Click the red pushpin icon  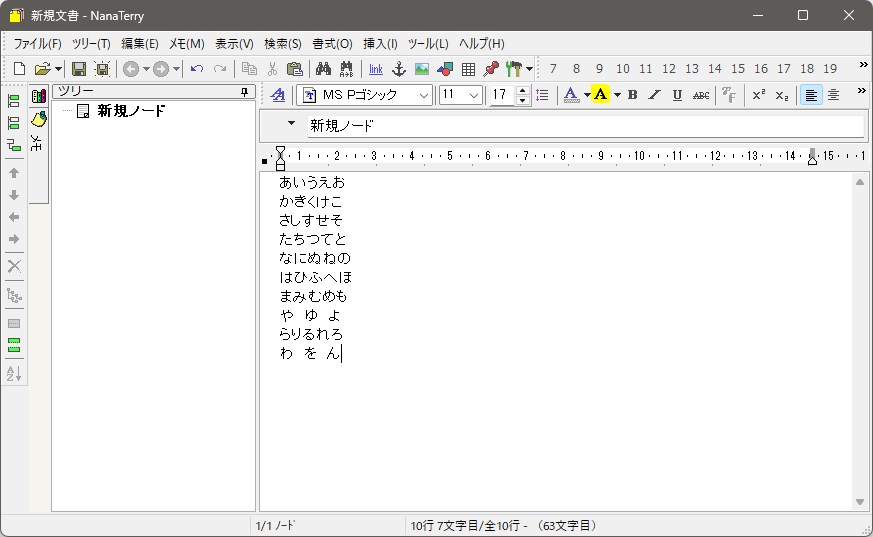pos(491,69)
